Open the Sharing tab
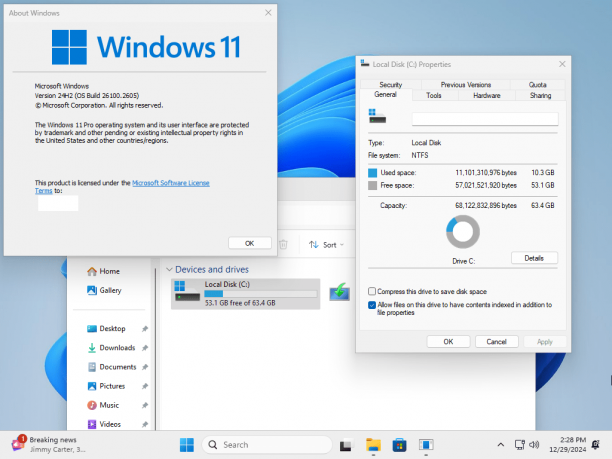The image size is (612, 459). click(541, 95)
